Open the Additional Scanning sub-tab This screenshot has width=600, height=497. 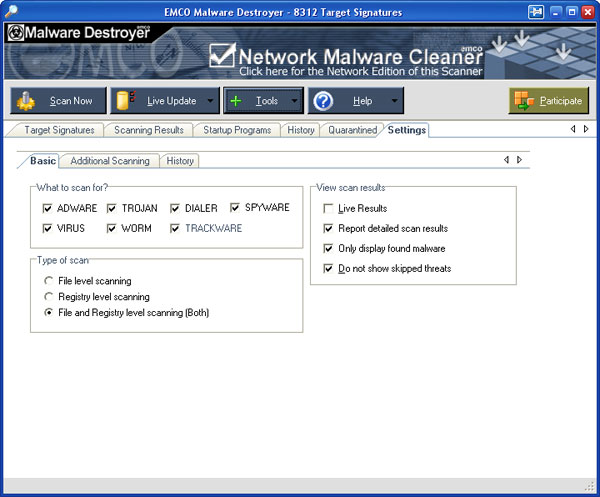[x=110, y=161]
